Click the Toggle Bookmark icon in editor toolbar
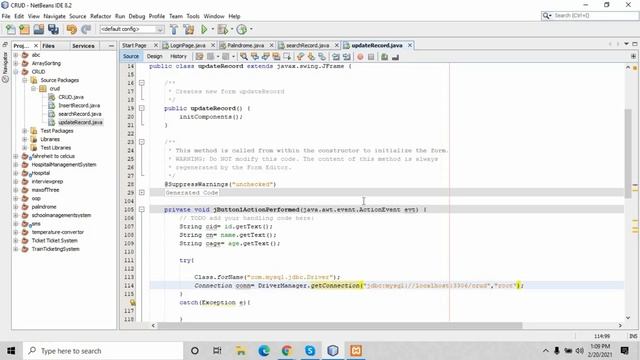640x360 pixels. pos(322,57)
